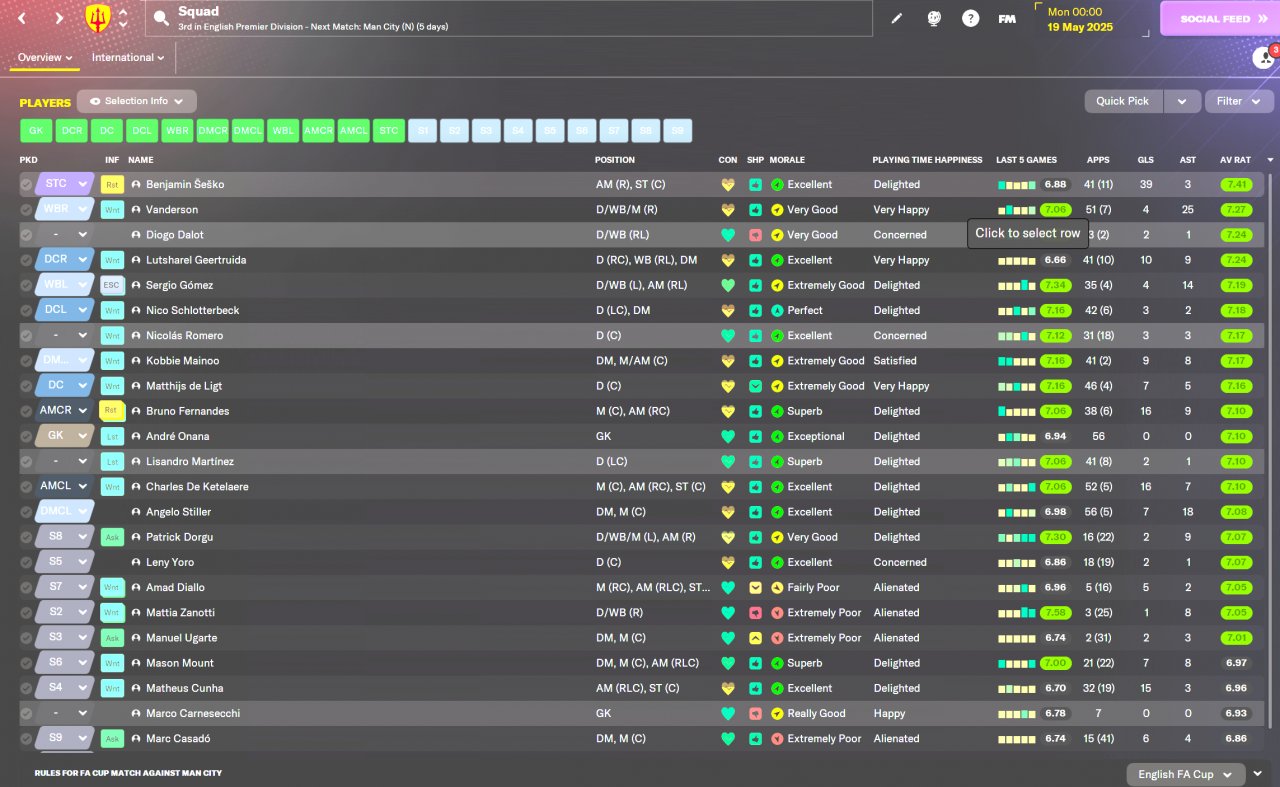Open the S8 substitute dropdown on Patrick Dorgu's row
Image resolution: width=1280 pixels, height=787 pixels.
(64, 537)
